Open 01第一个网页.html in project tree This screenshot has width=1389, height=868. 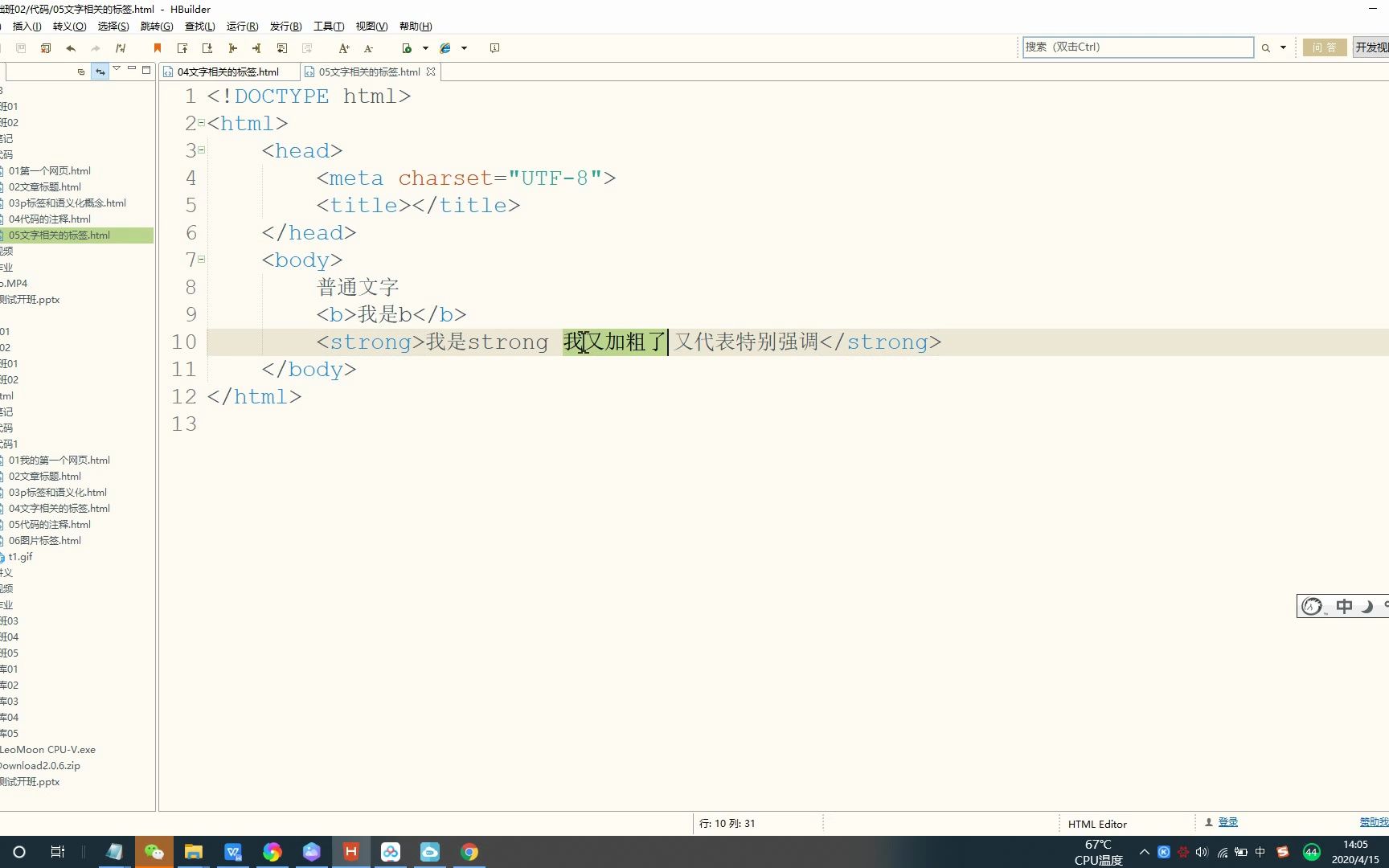coord(49,170)
